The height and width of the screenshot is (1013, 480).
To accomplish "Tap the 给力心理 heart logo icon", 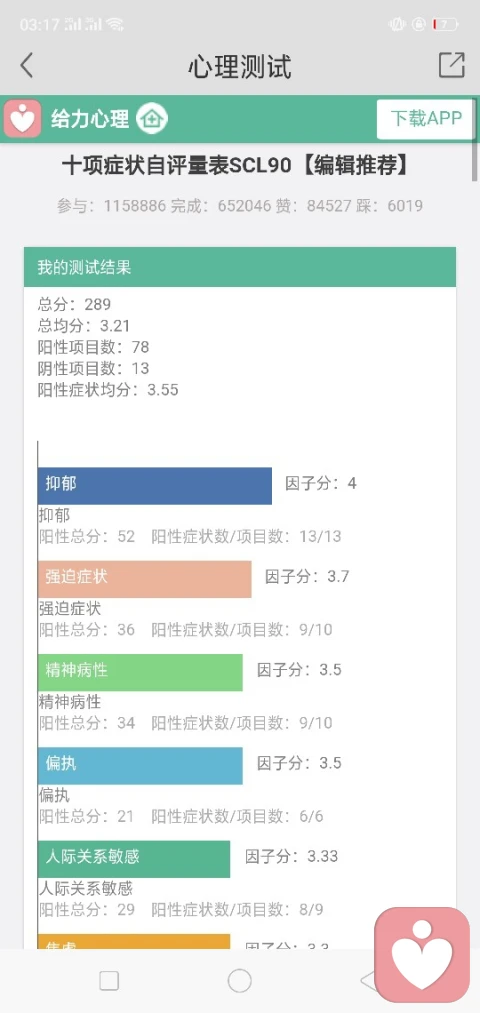I will (23, 119).
